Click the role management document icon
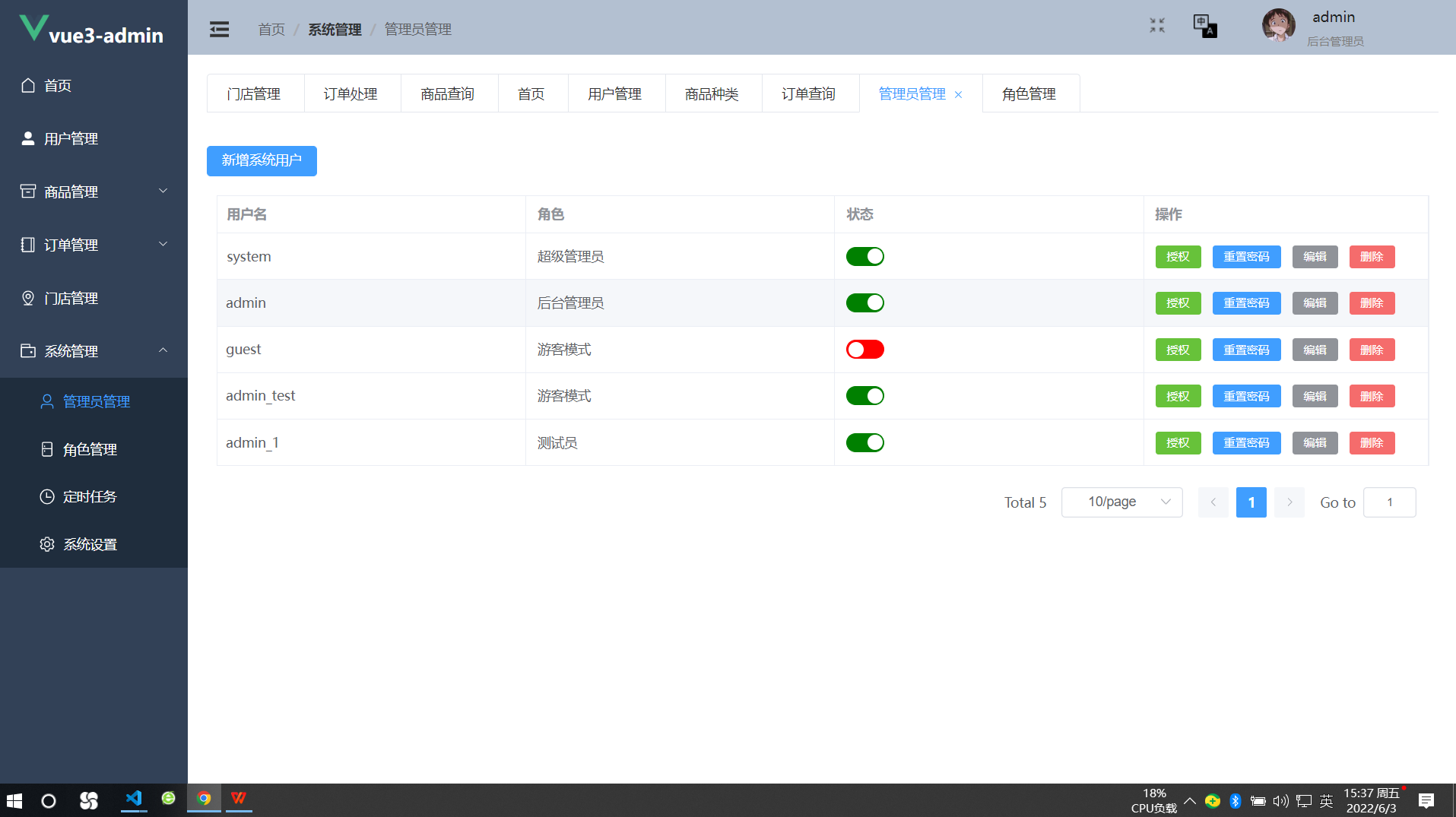Viewport: 1456px width, 817px height. pyautogui.click(x=47, y=449)
